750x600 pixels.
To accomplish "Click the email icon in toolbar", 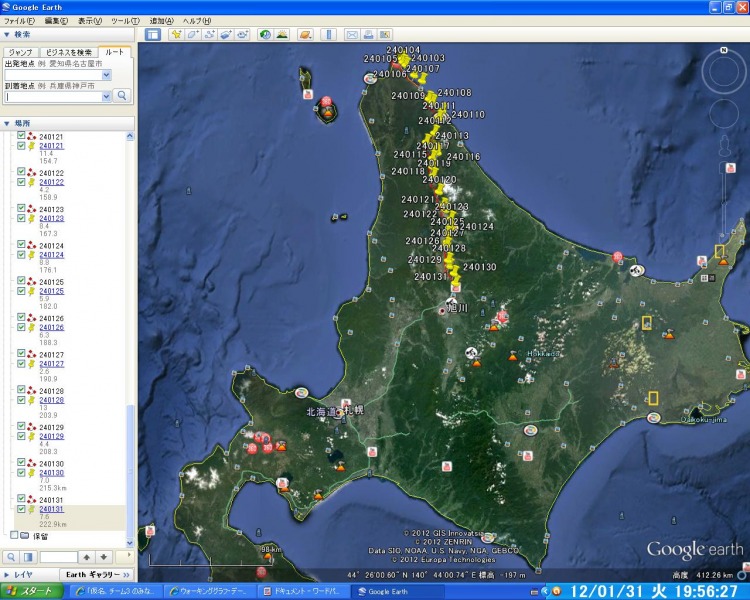I will 352,34.
